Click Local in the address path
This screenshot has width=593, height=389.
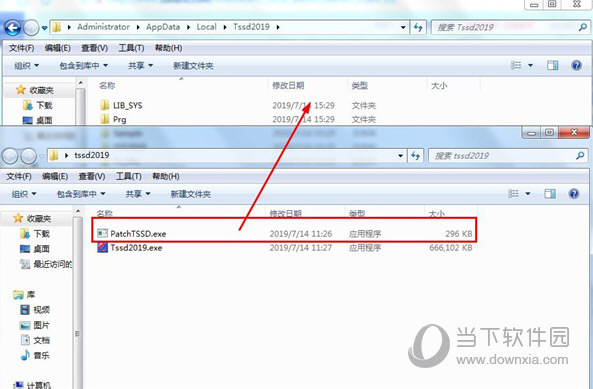[206, 27]
